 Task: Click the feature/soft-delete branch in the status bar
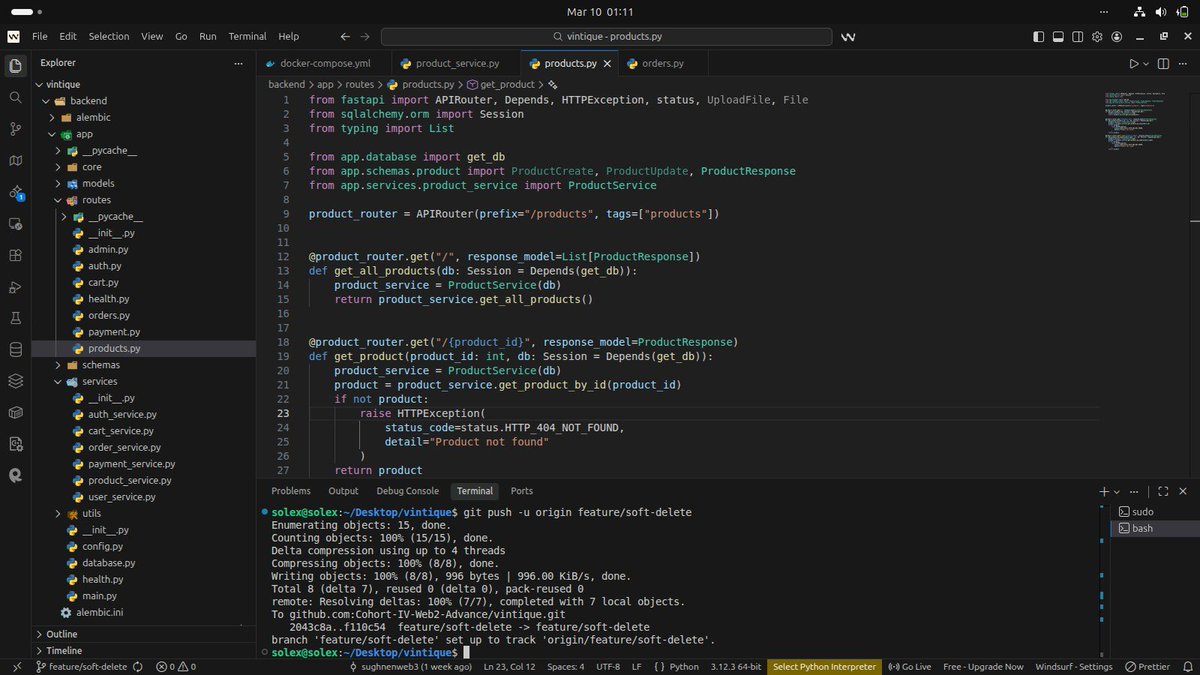(x=81, y=666)
